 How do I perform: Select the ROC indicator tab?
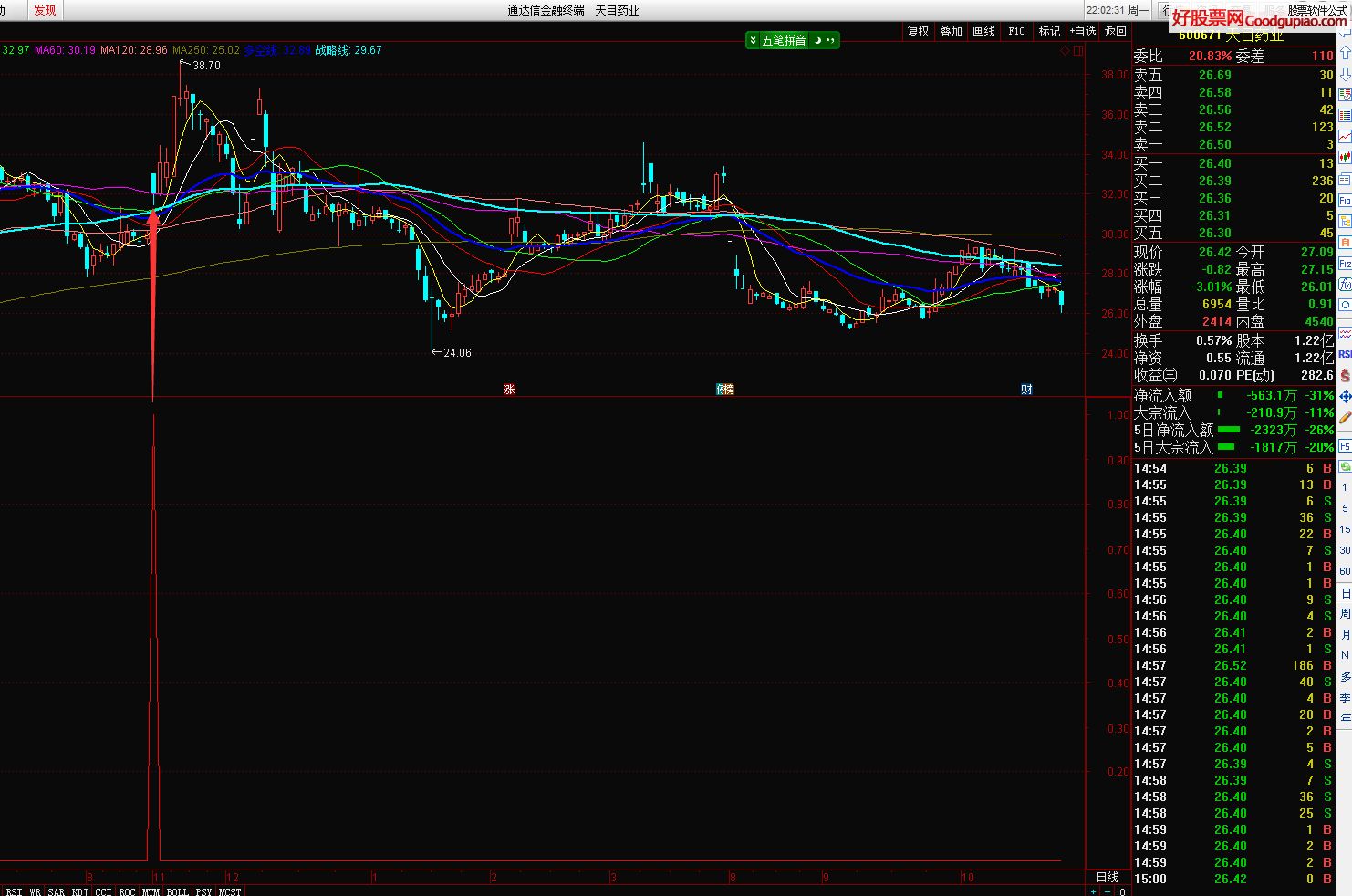[127, 891]
